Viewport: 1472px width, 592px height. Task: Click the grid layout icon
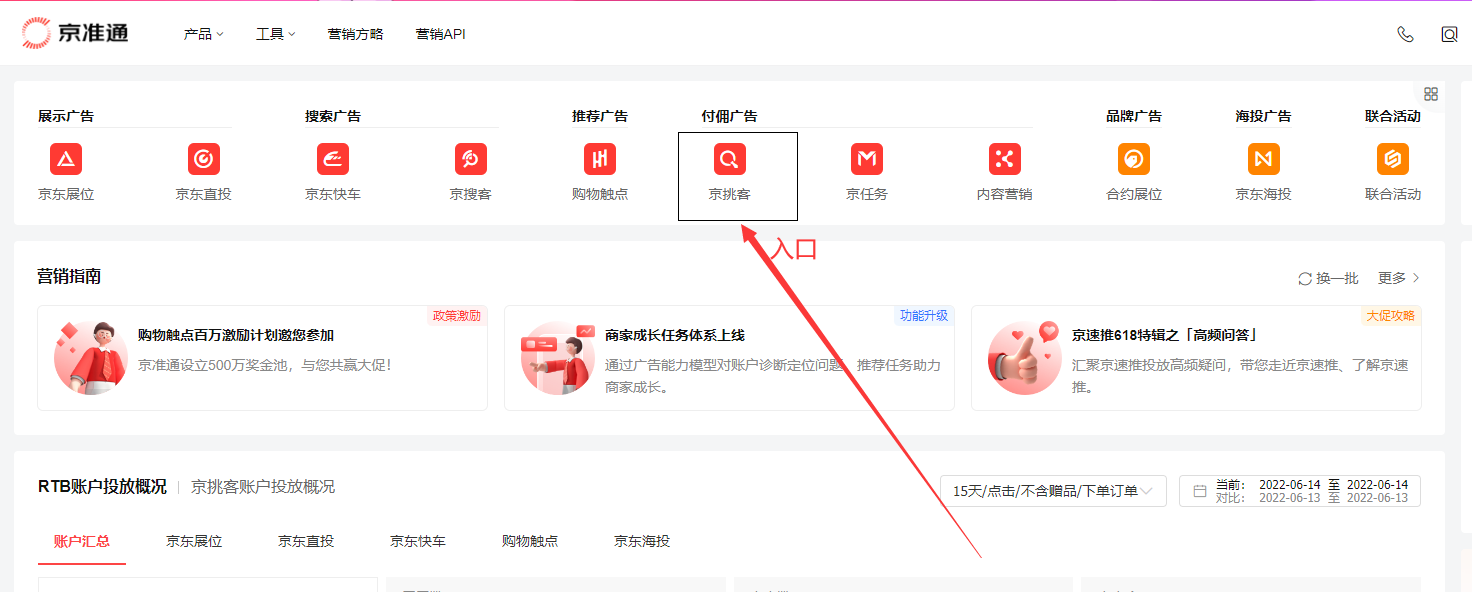coord(1431,94)
